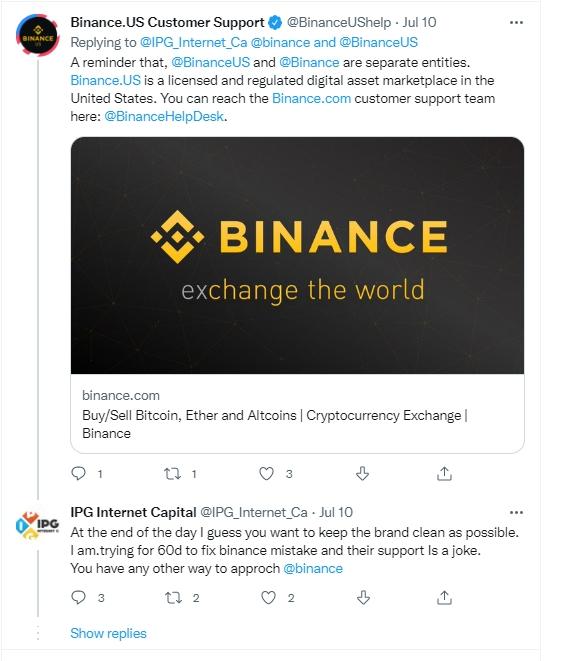Click the @binance mention in the IPG tweet
This screenshot has width=561, height=661.
(313, 568)
